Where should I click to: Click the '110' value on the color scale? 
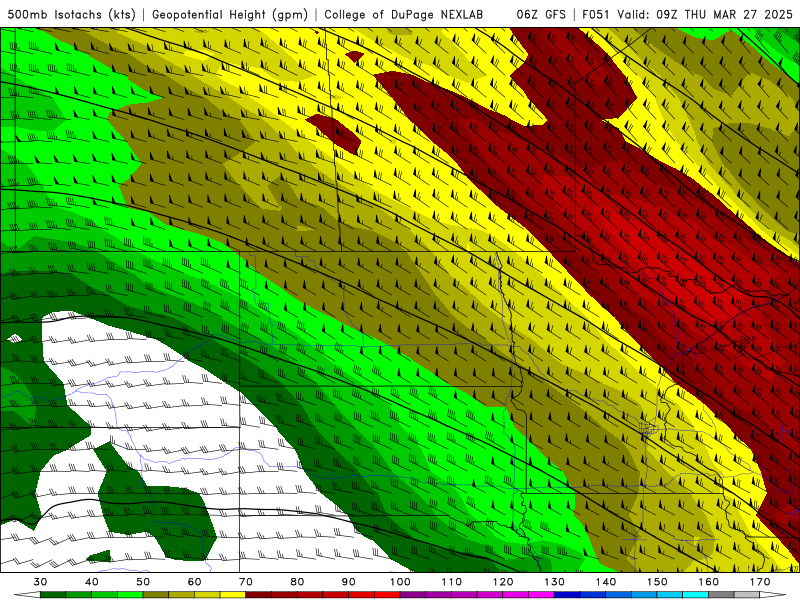(x=452, y=582)
